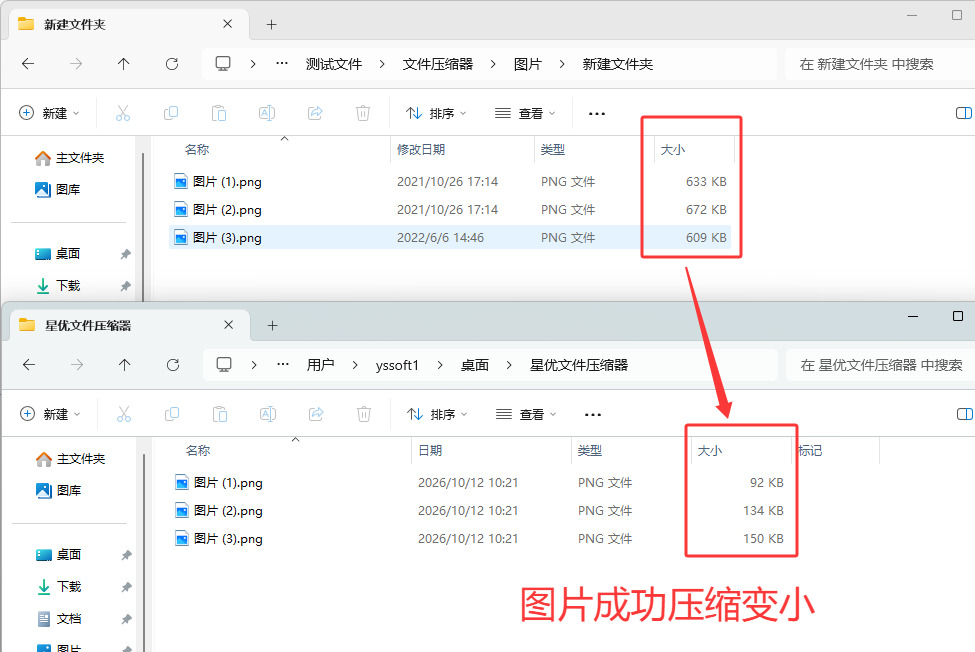The height and width of the screenshot is (652, 975).
Task: Click the delete trash icon in 新建文件夹 window
Action: click(363, 113)
